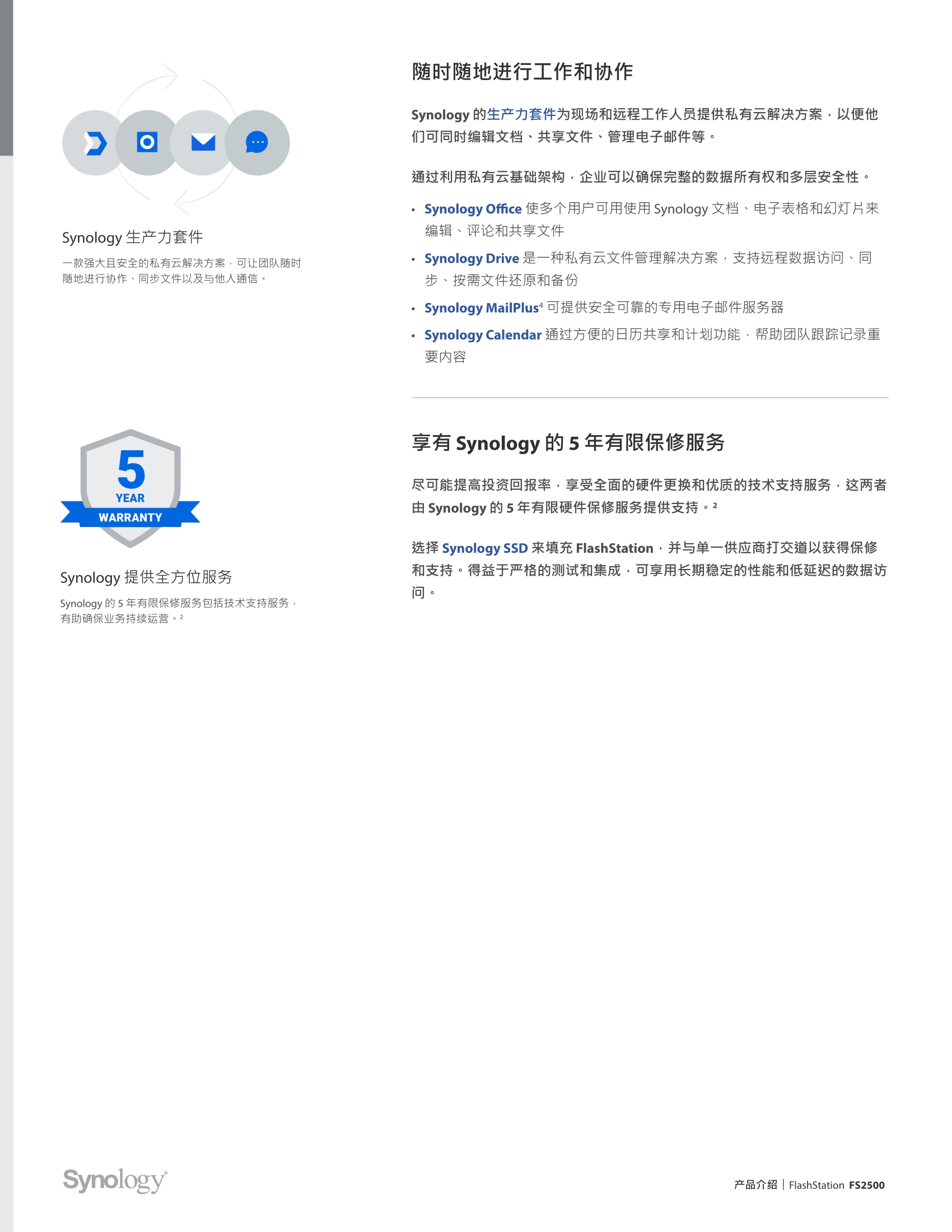Open the Synology Drive link

[x=472, y=258]
